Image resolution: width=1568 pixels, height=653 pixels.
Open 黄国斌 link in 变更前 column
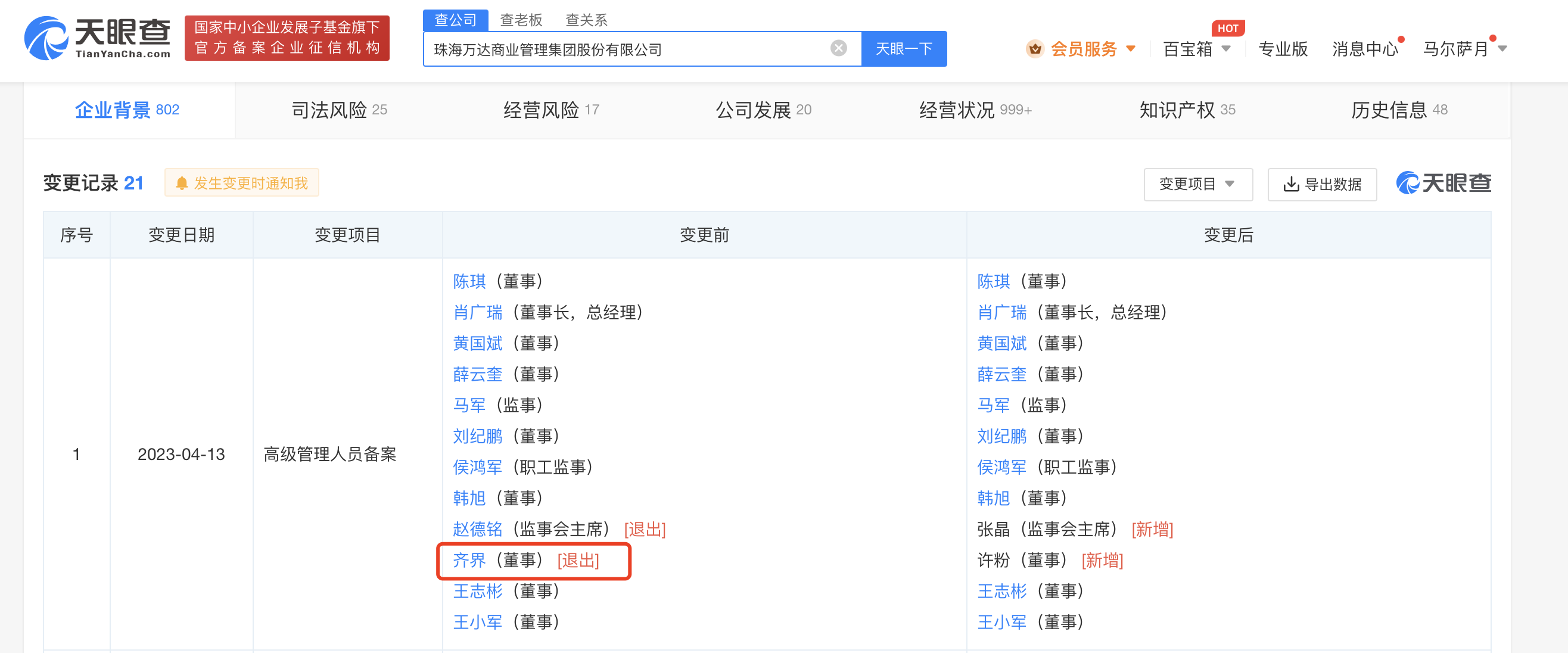(477, 343)
